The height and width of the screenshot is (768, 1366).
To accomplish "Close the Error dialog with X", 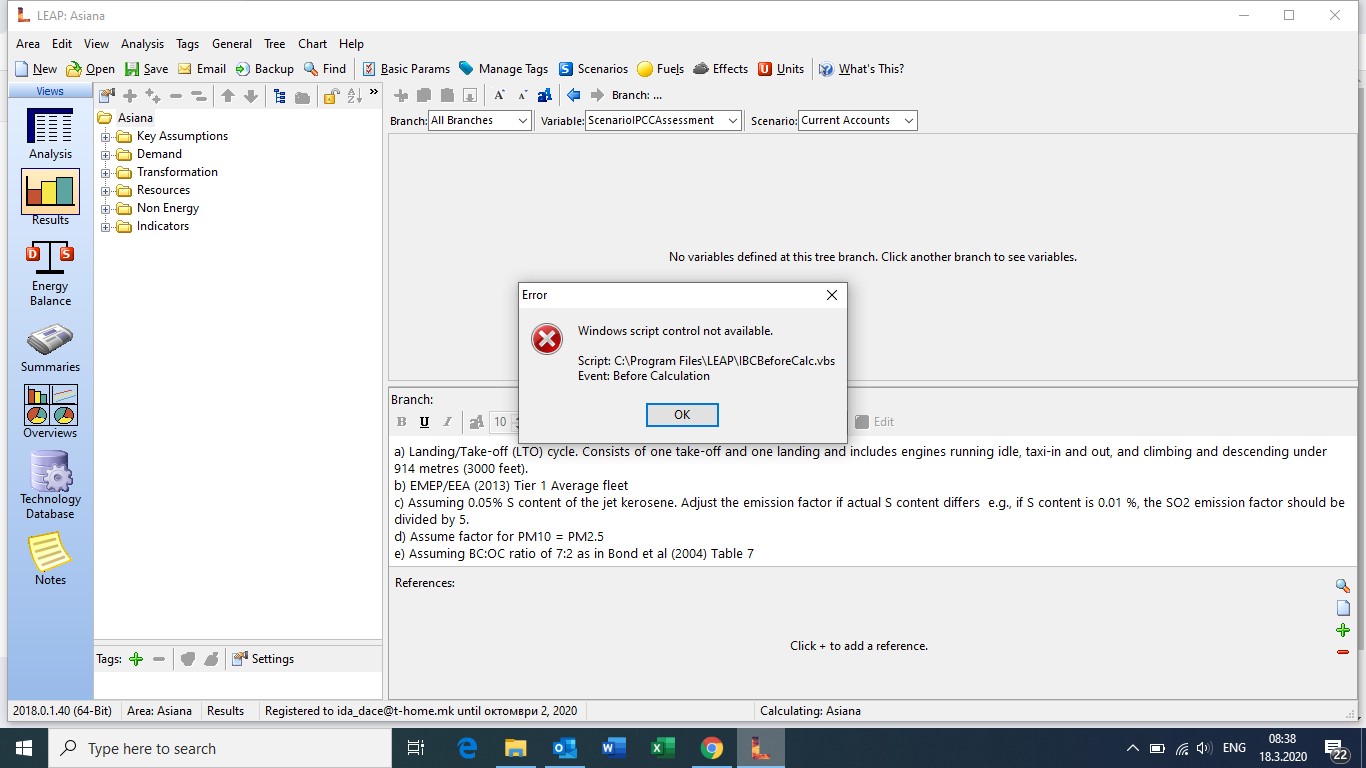I will (x=831, y=295).
